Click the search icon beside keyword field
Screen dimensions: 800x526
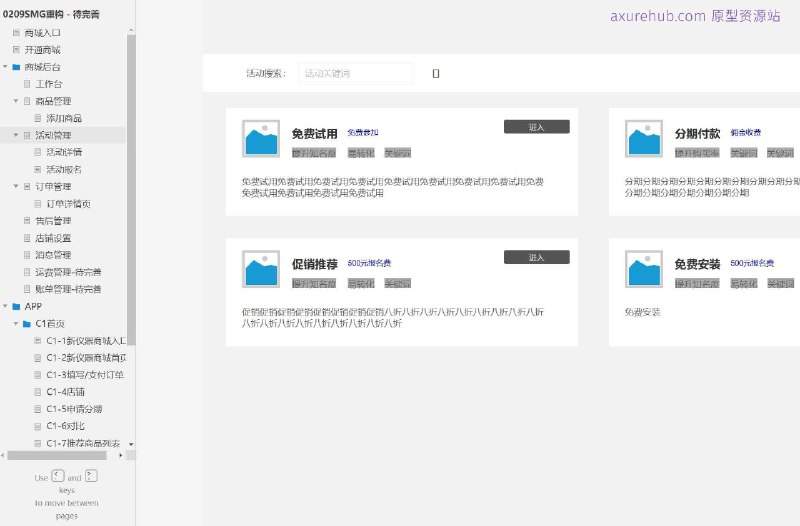coord(436,73)
